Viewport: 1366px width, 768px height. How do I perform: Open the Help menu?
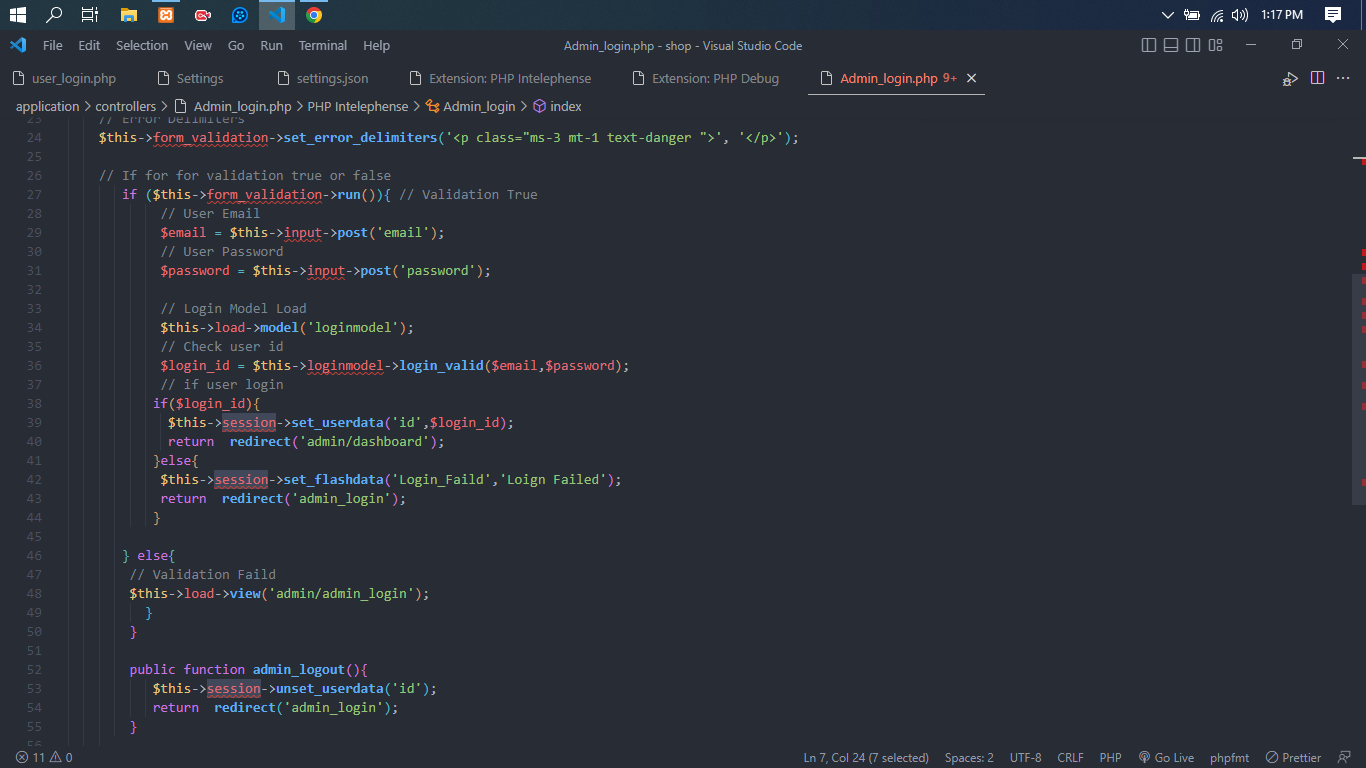coord(376,45)
